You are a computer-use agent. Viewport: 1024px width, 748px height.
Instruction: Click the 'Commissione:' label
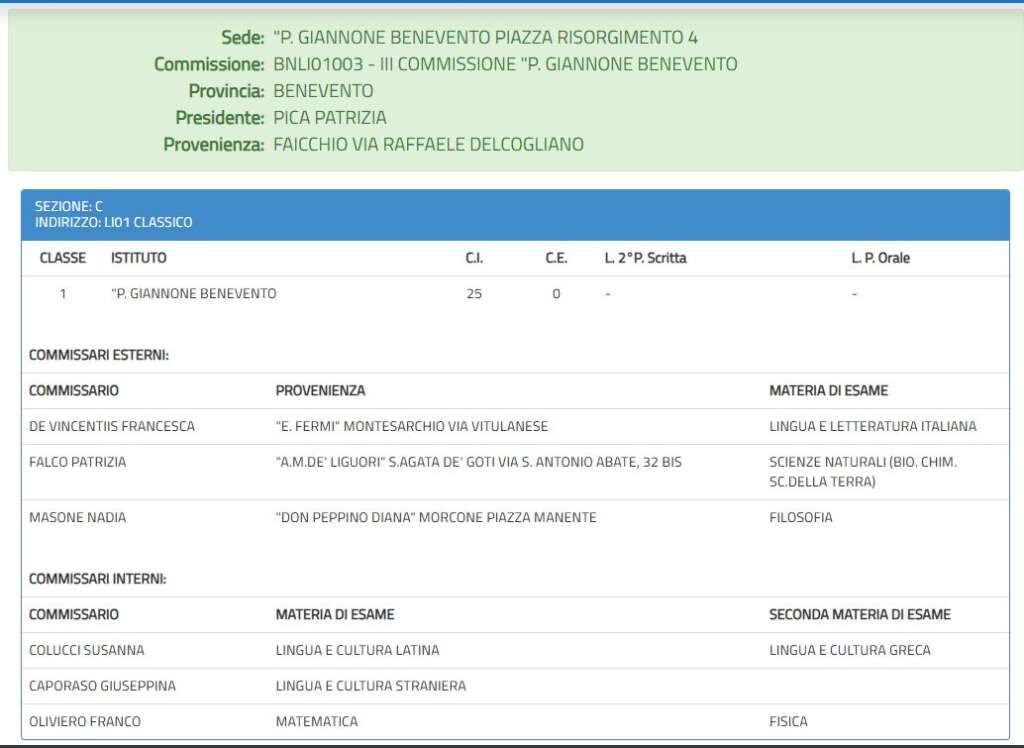click(x=209, y=64)
